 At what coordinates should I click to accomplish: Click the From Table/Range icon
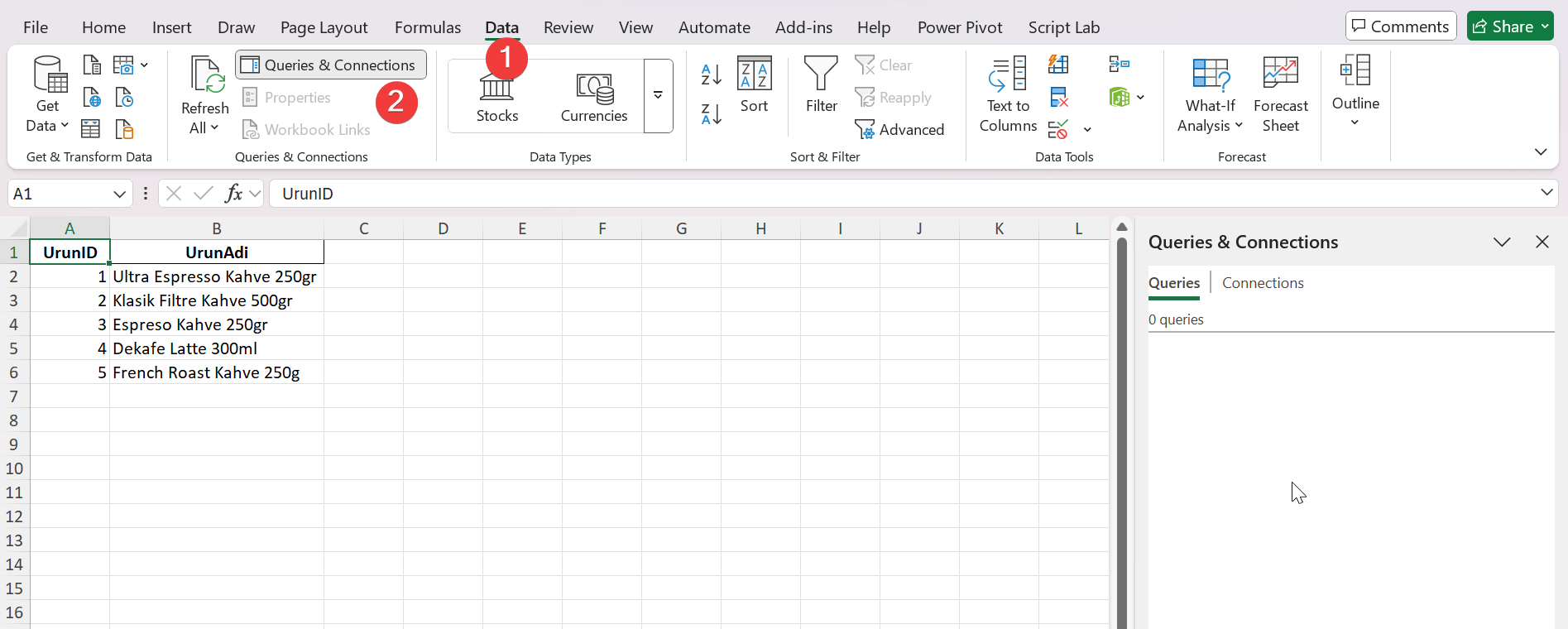91,129
